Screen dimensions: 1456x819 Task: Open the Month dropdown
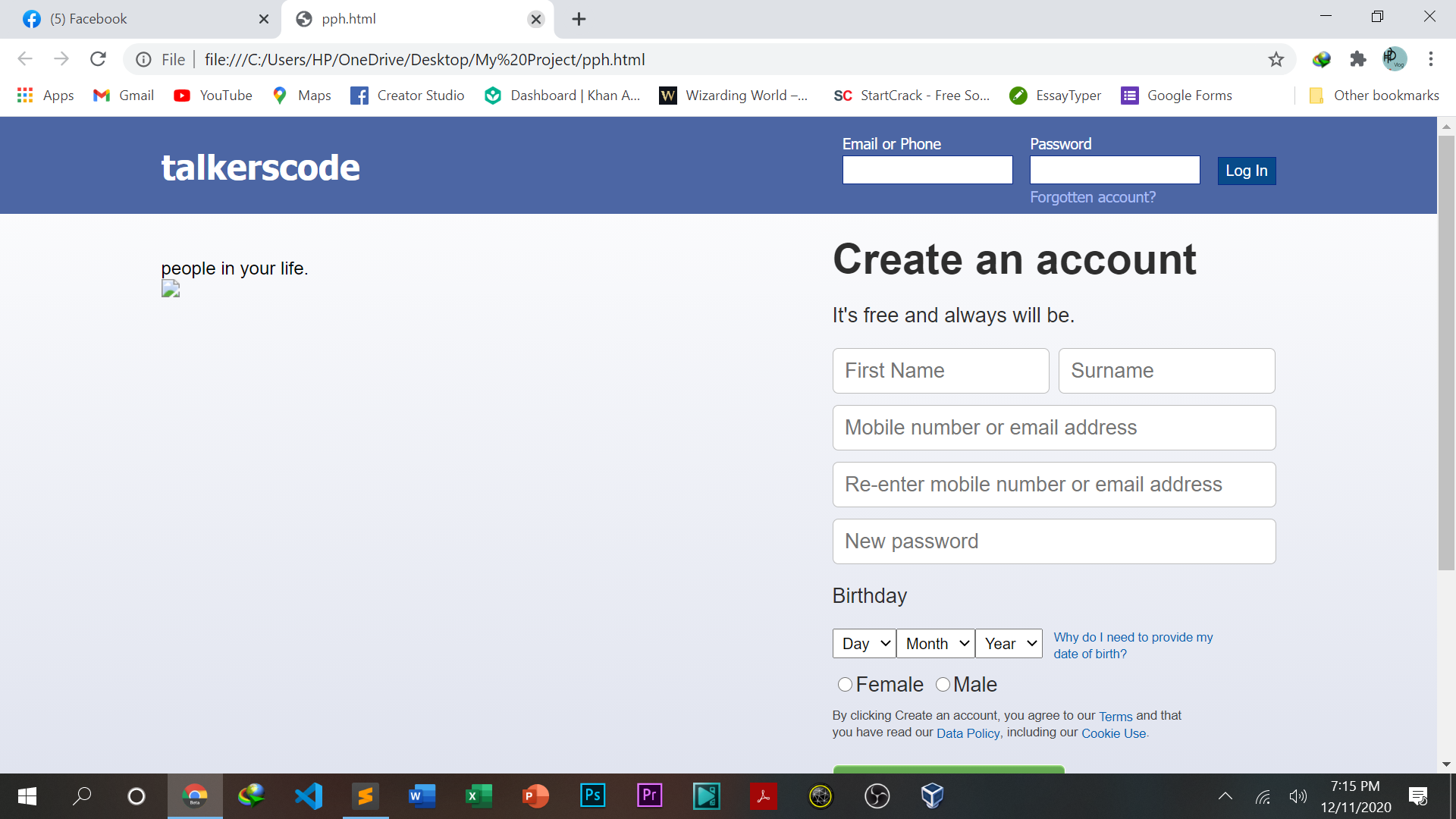point(935,643)
